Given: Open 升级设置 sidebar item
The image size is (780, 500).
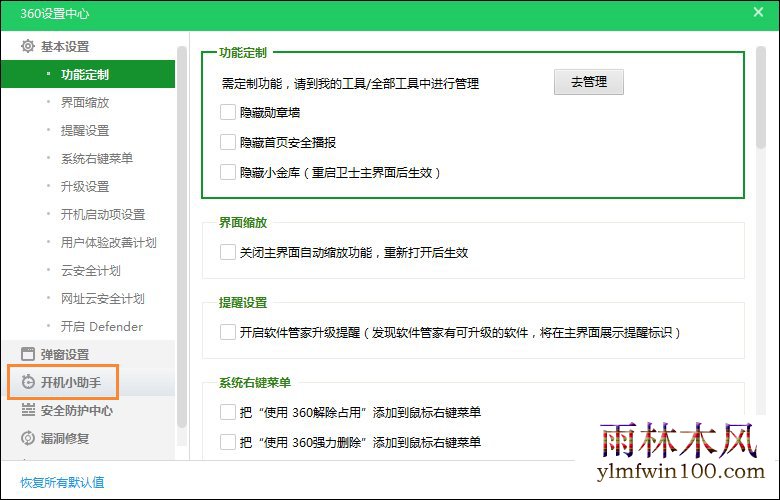Looking at the screenshot, I should coord(85,187).
